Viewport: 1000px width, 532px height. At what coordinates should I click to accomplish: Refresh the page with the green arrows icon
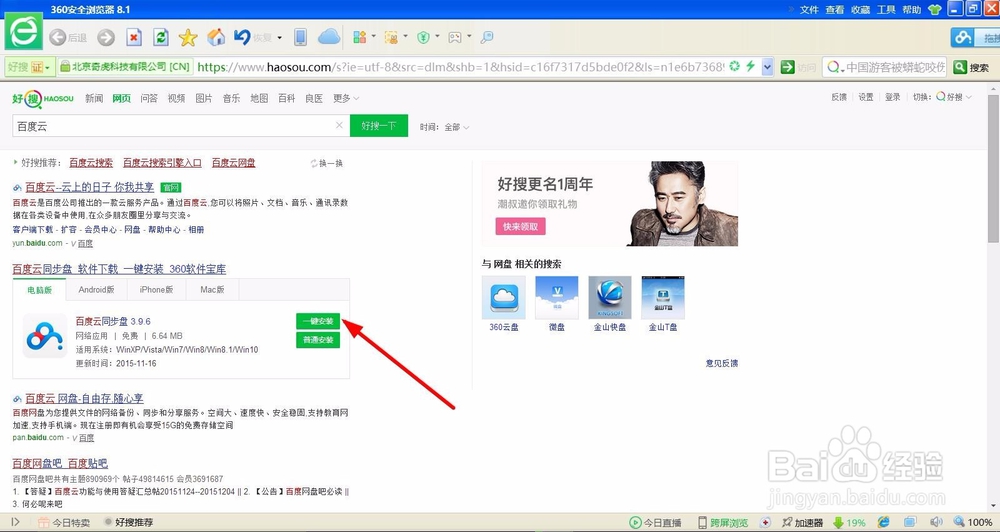pos(161,37)
